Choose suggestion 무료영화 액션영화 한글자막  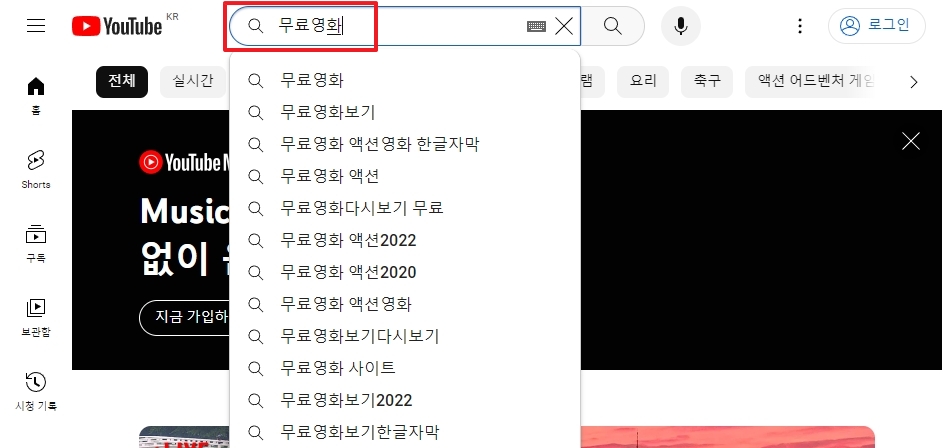[405, 144]
